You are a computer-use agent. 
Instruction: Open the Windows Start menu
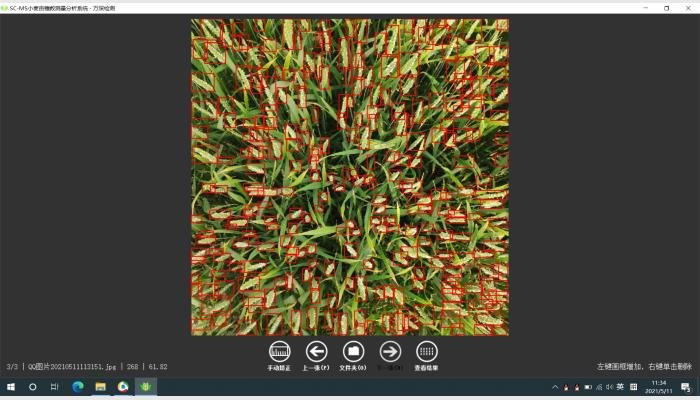11,387
